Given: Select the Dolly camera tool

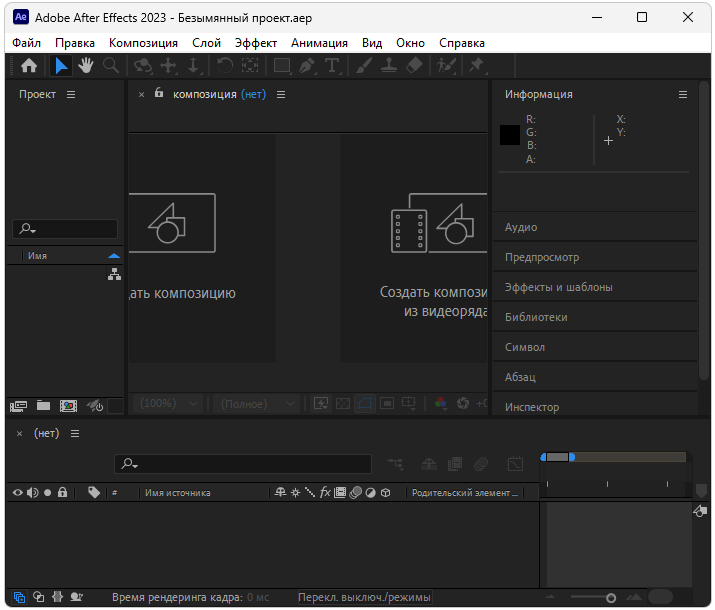Looking at the screenshot, I should tap(193, 66).
